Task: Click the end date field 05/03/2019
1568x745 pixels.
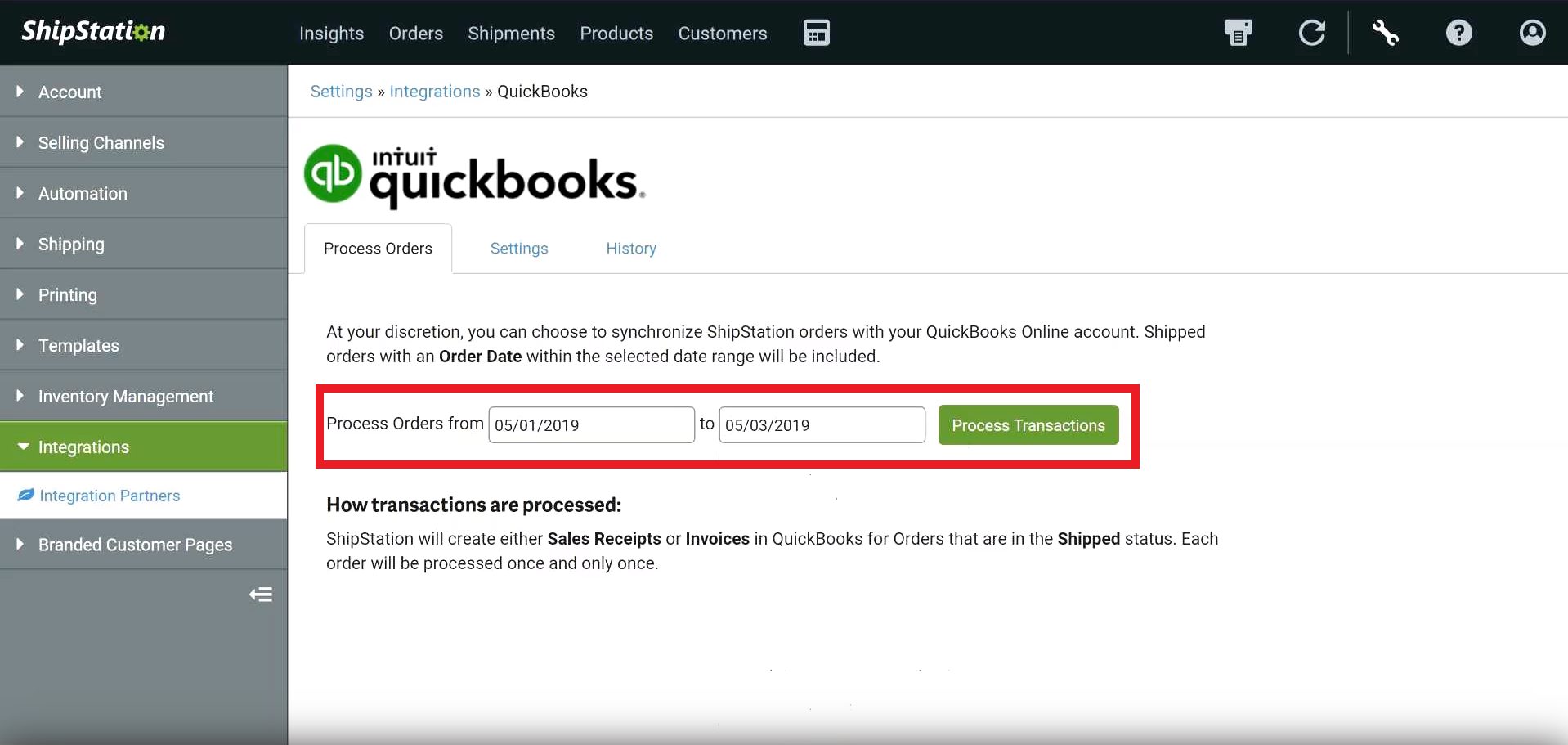Action: click(822, 425)
